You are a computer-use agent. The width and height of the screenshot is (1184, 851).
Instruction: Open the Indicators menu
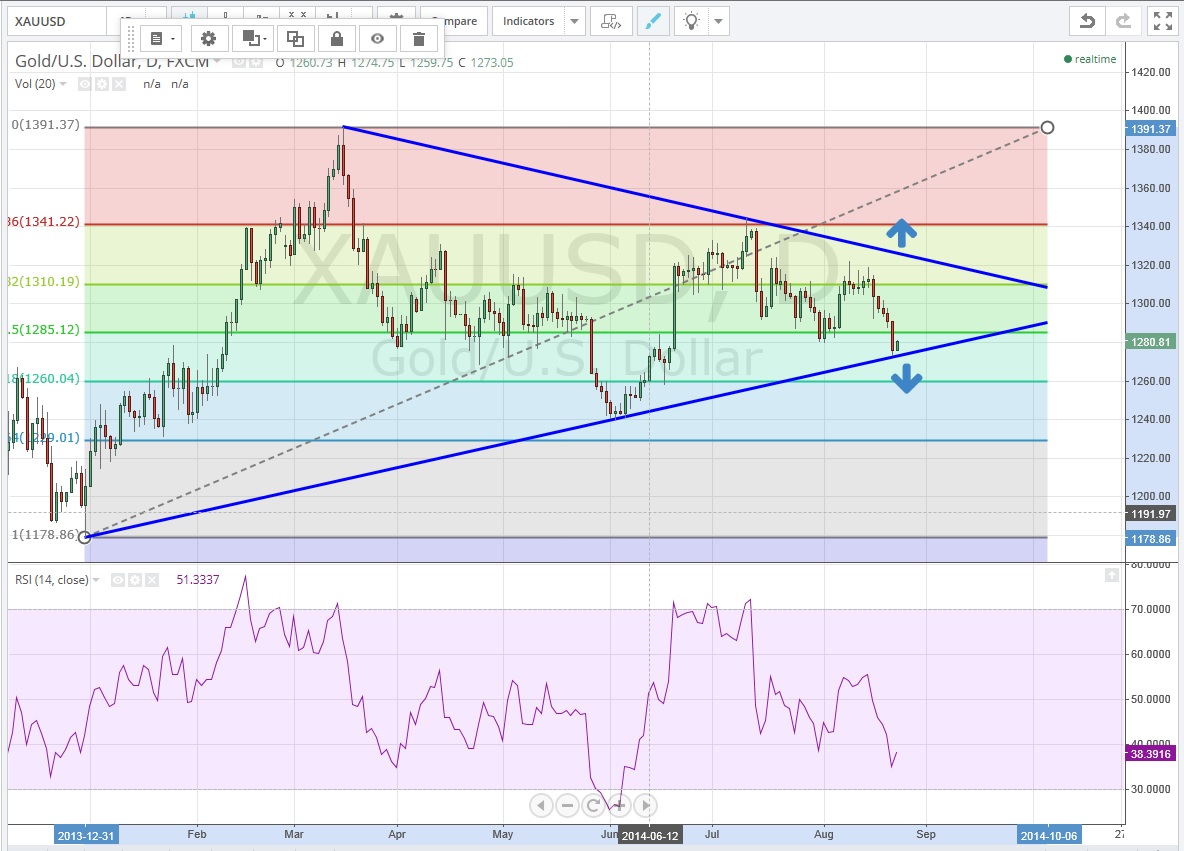[528, 21]
